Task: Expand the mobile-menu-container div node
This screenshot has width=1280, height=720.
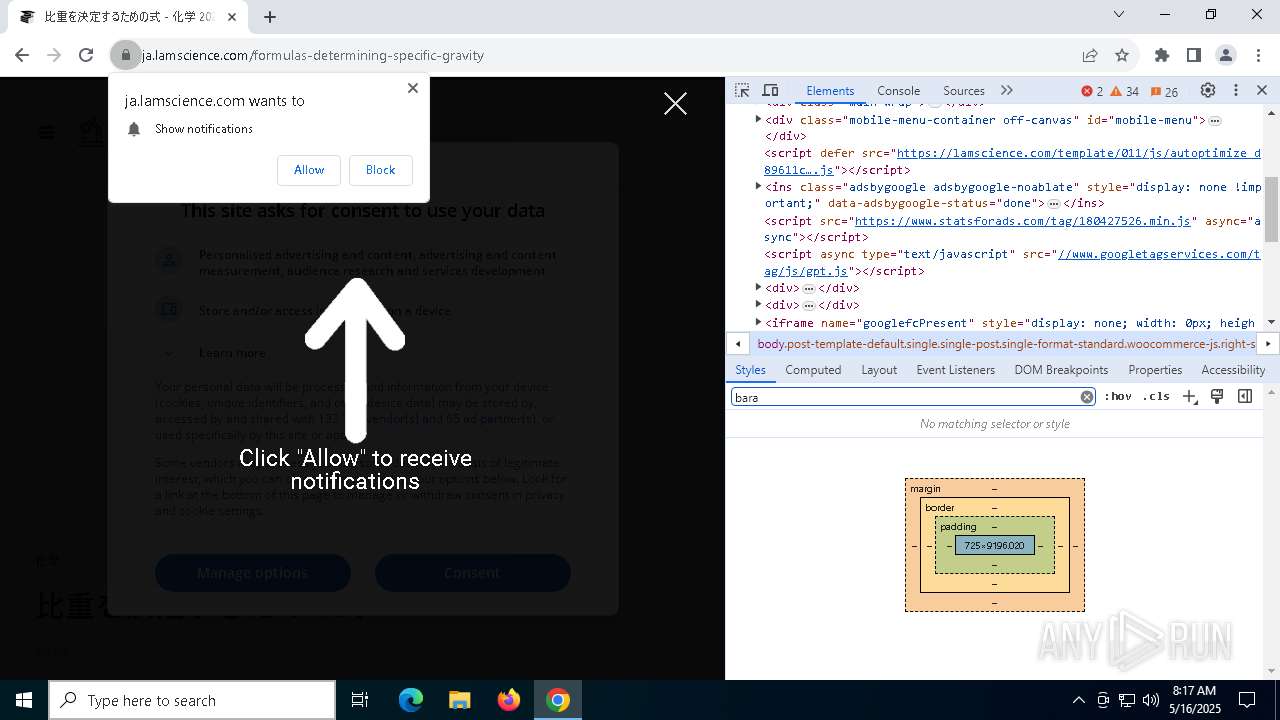Action: (x=758, y=119)
